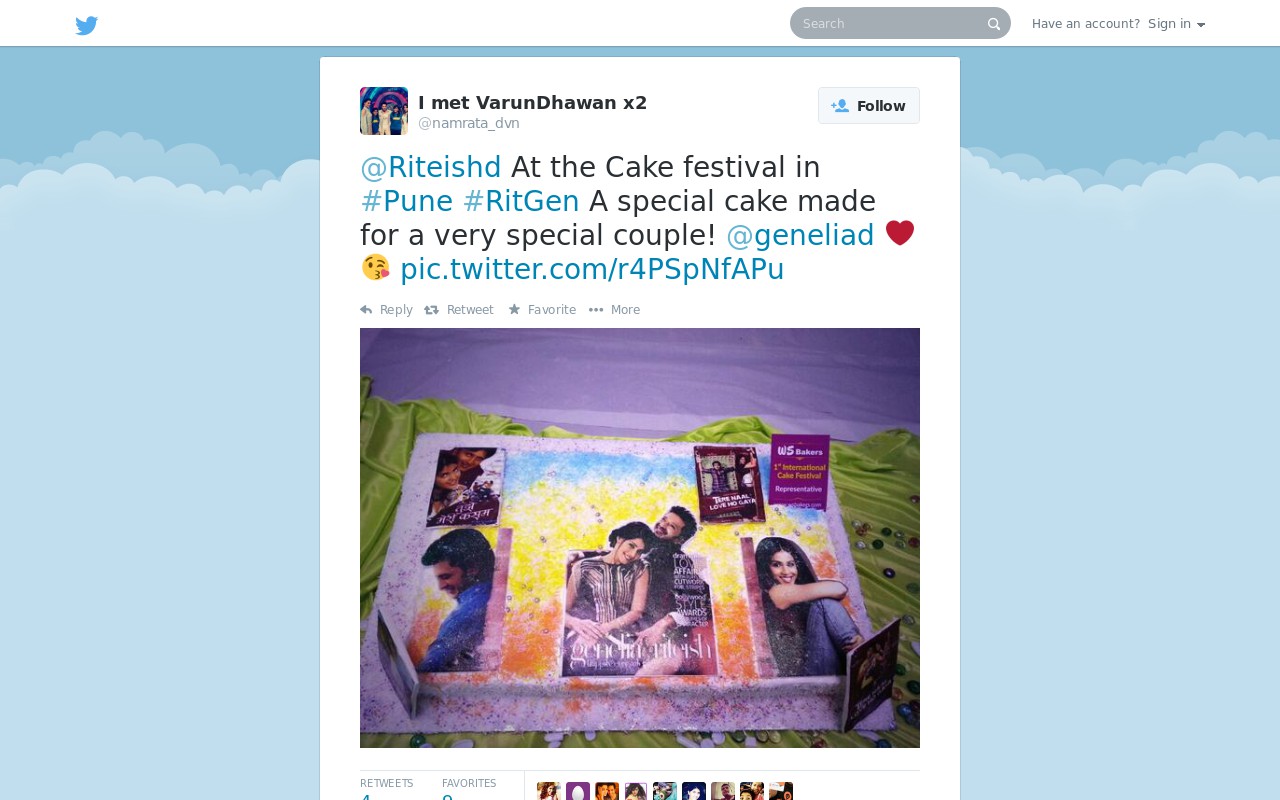
Task: Click the Favorite star icon
Action: tap(514, 310)
